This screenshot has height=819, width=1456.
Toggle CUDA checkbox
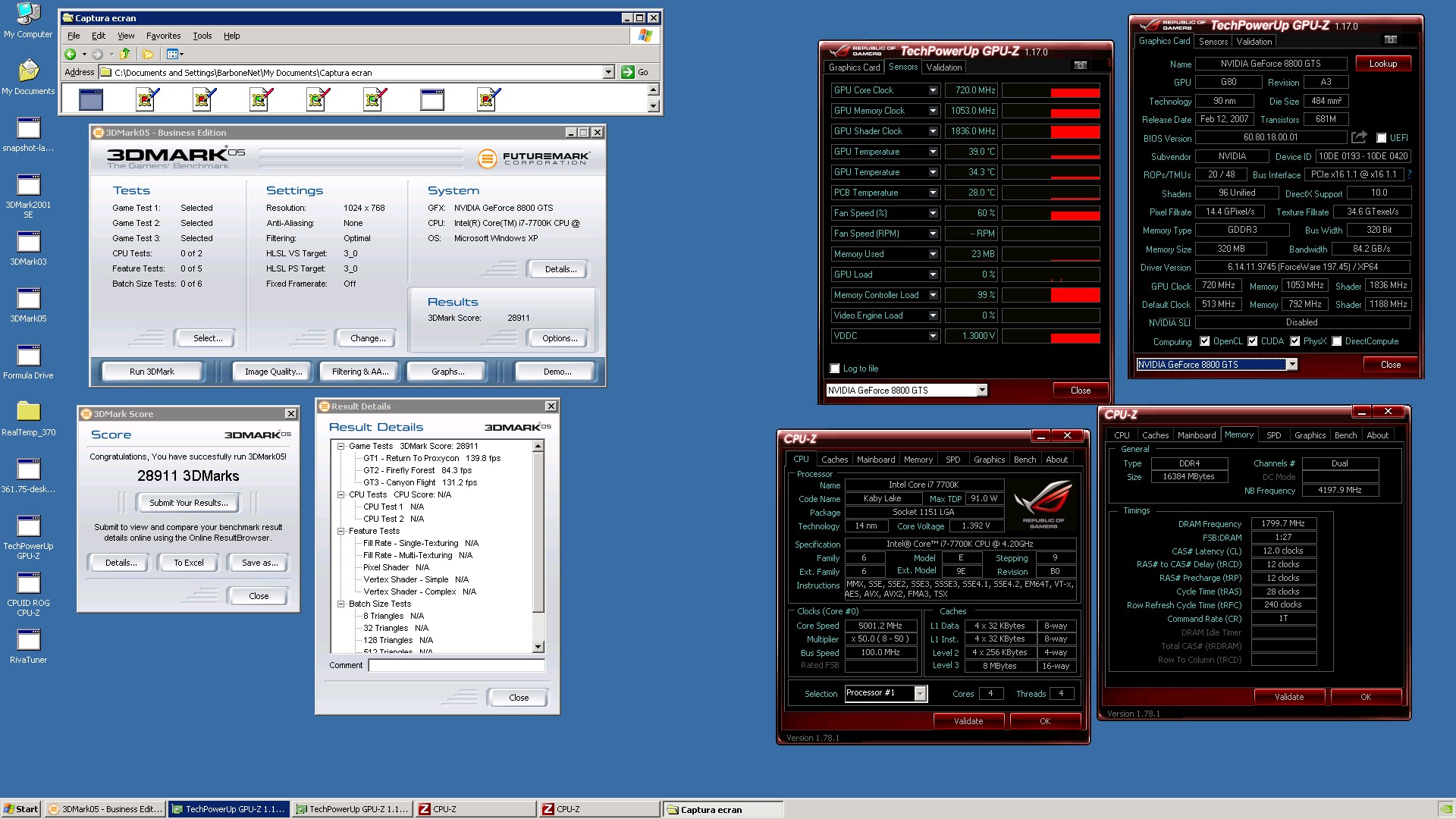coord(1252,341)
